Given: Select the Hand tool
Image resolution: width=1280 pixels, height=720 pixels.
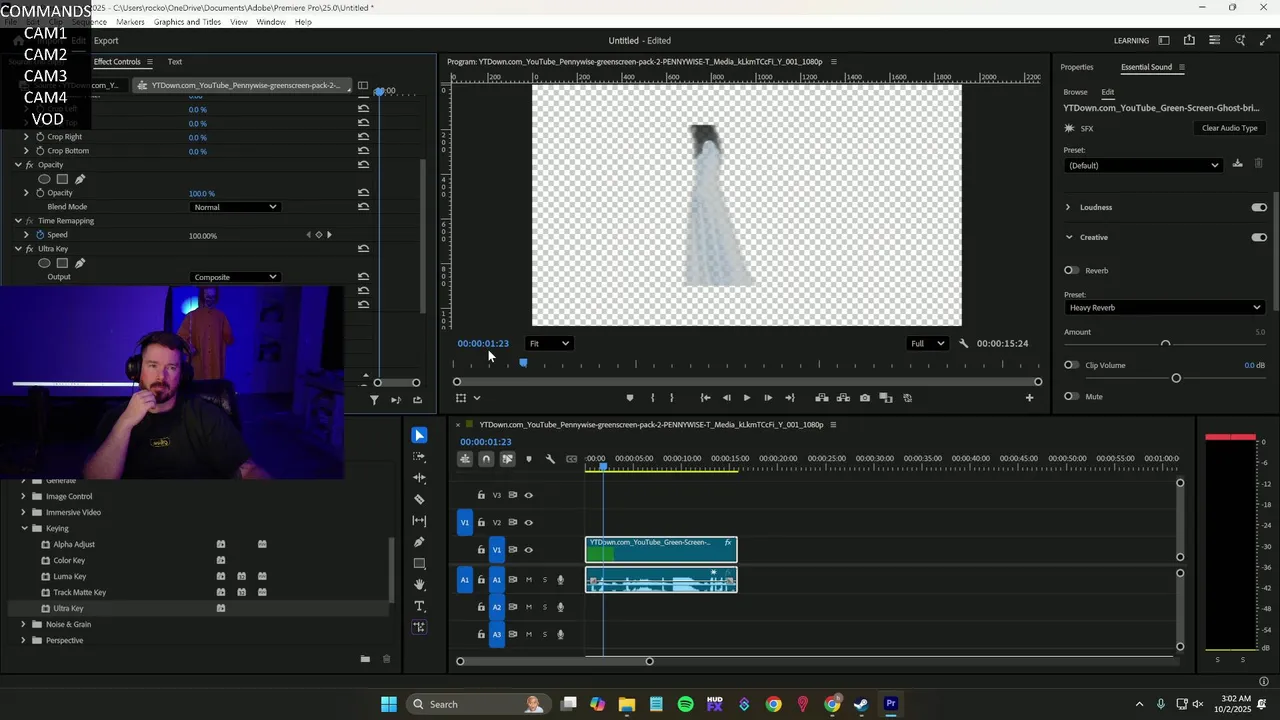Looking at the screenshot, I should (x=419, y=585).
